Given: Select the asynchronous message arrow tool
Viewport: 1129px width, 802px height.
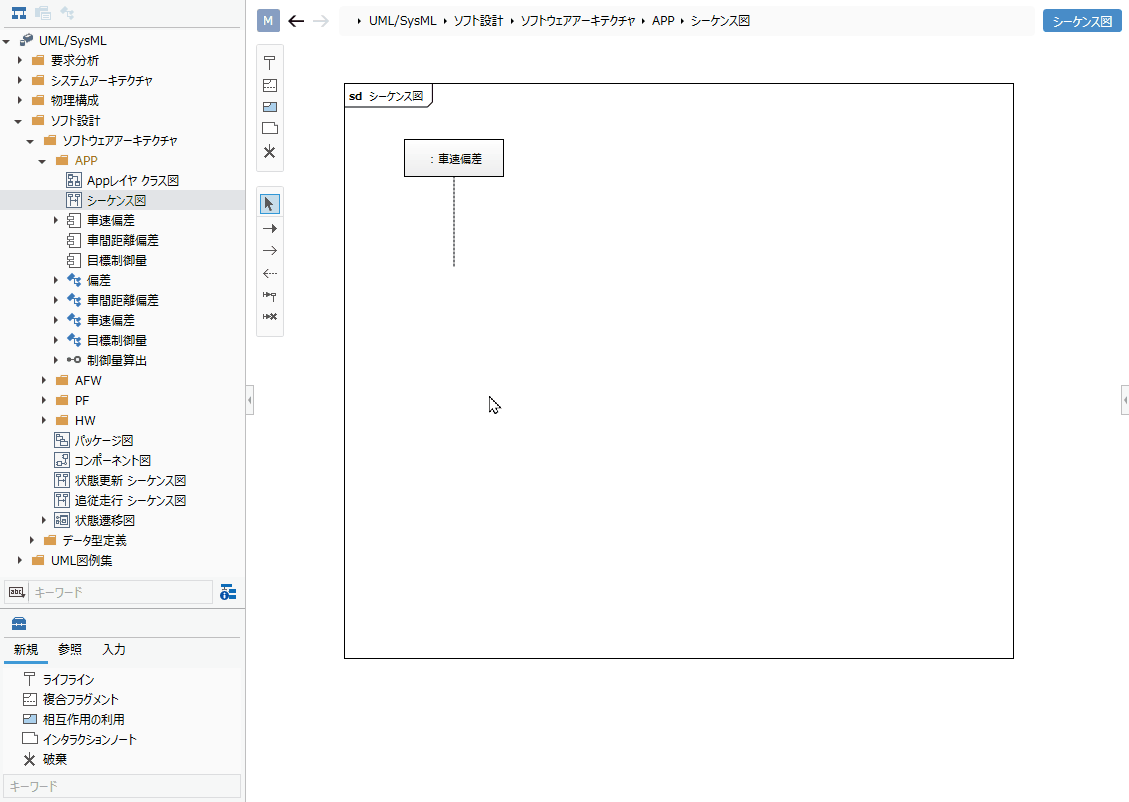Looking at the screenshot, I should [270, 251].
